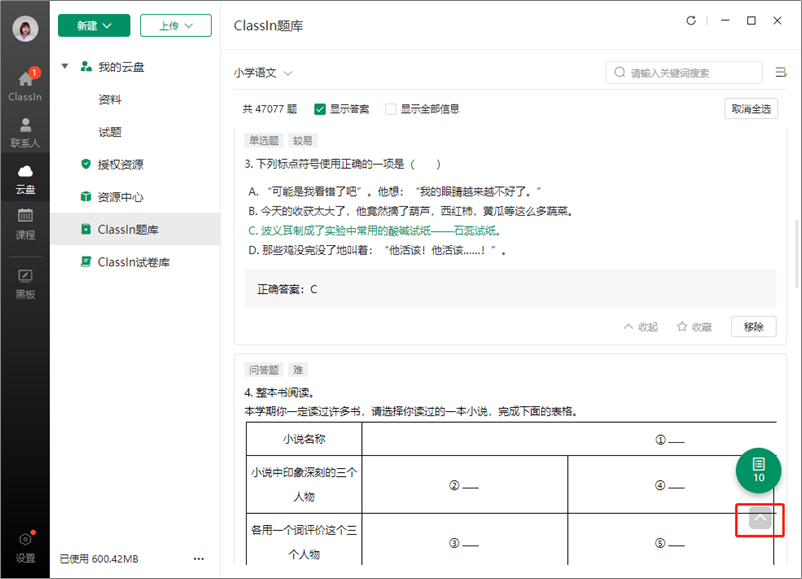802x579 pixels.
Task: Collapse question 3 with 收起
Action: click(x=641, y=327)
